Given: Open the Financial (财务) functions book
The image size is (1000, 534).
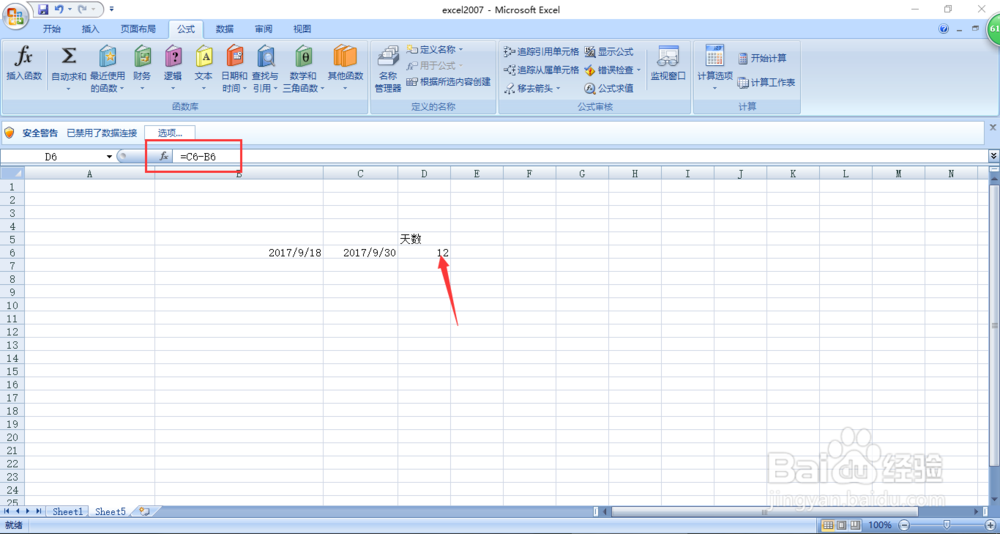Looking at the screenshot, I should coord(142,70).
